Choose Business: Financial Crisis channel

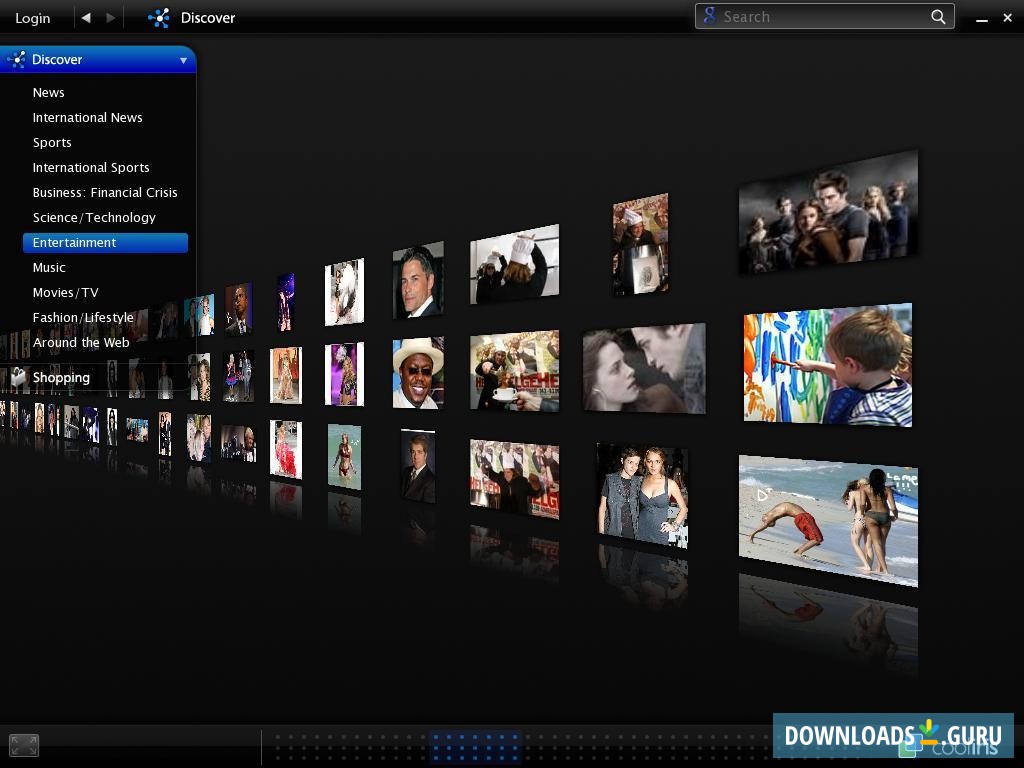[105, 192]
